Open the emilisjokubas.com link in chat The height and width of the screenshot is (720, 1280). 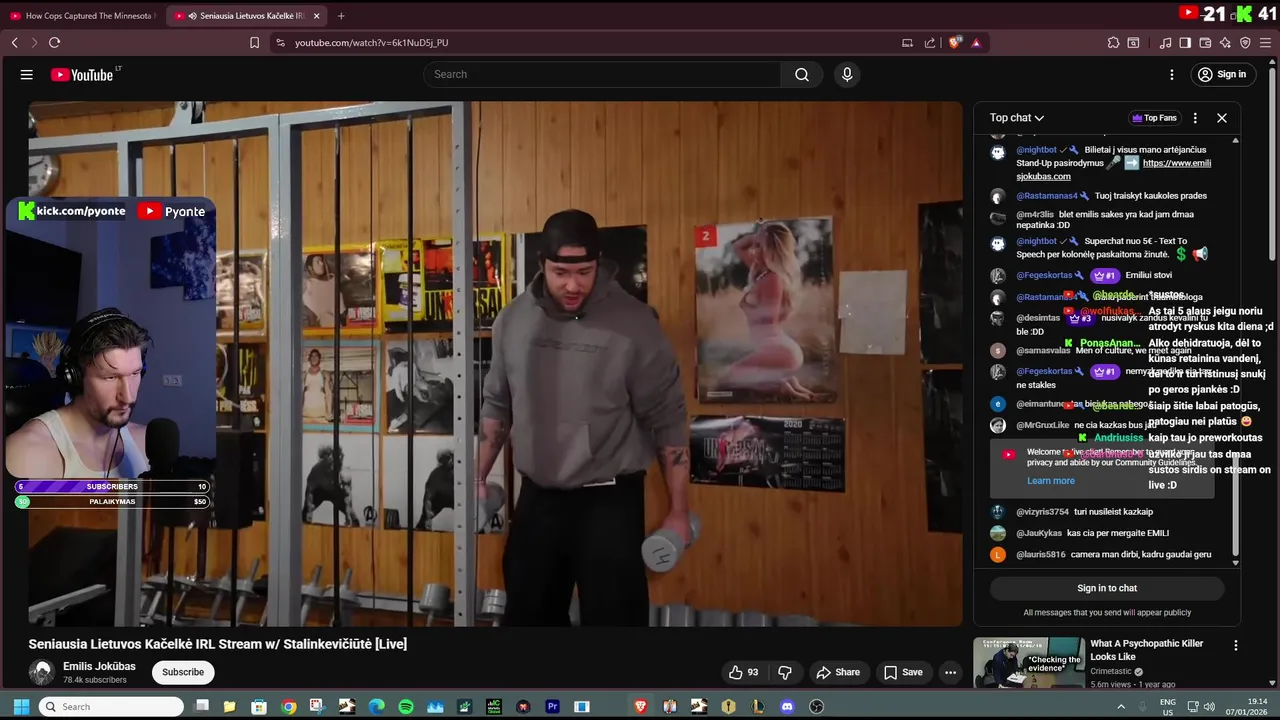(1114, 169)
